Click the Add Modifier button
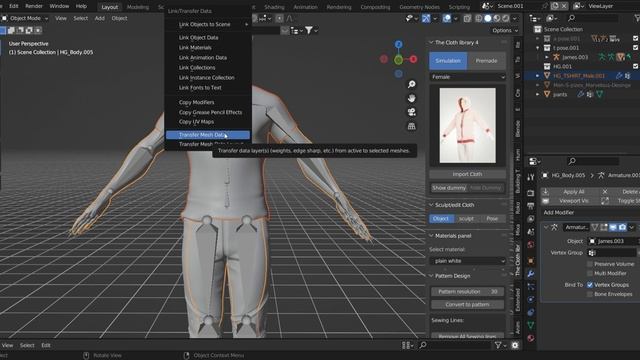 [x=590, y=213]
